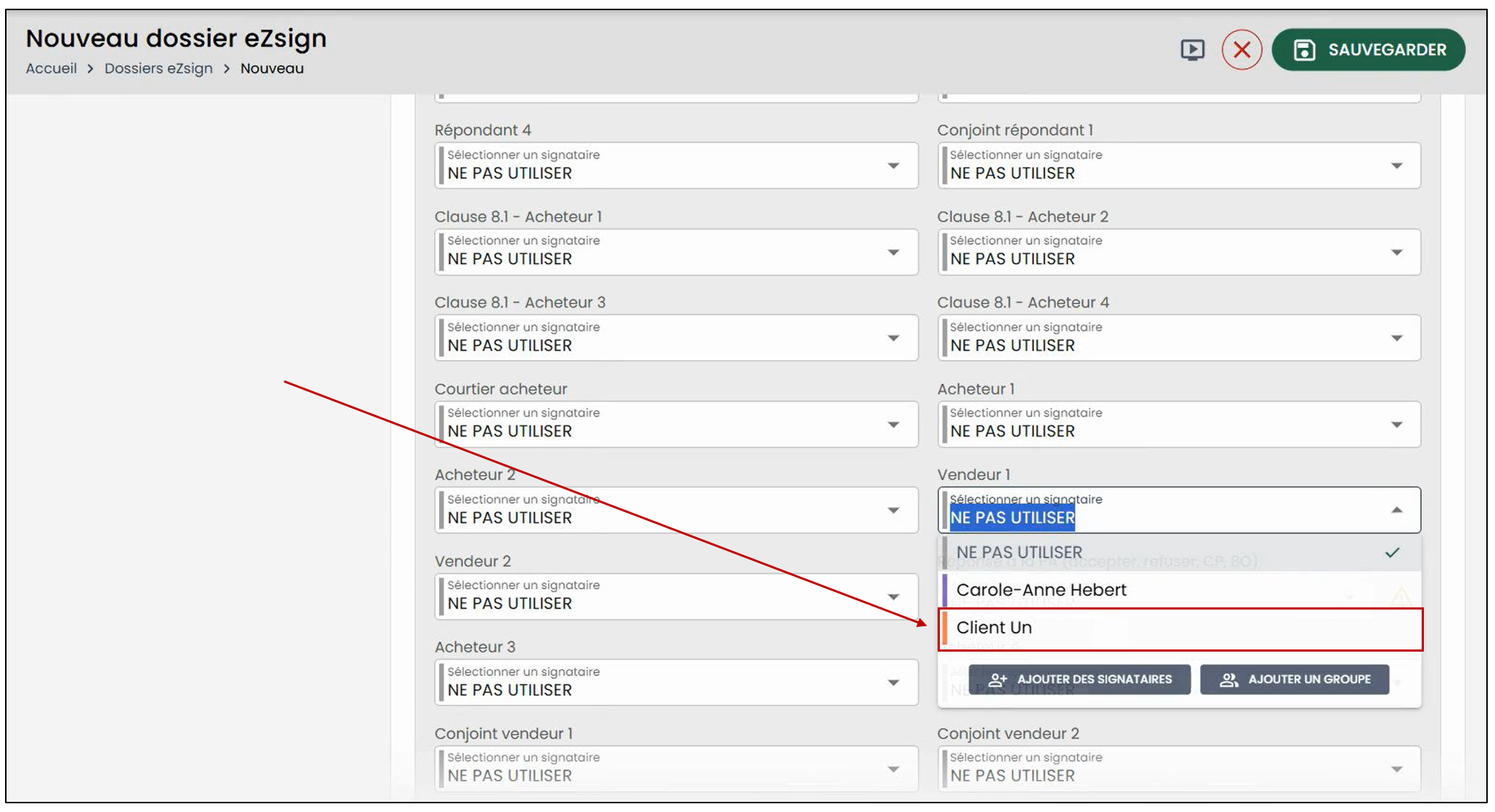Open the Vendeur 2 signer dropdown
The width and height of the screenshot is (1495, 812).
click(676, 596)
